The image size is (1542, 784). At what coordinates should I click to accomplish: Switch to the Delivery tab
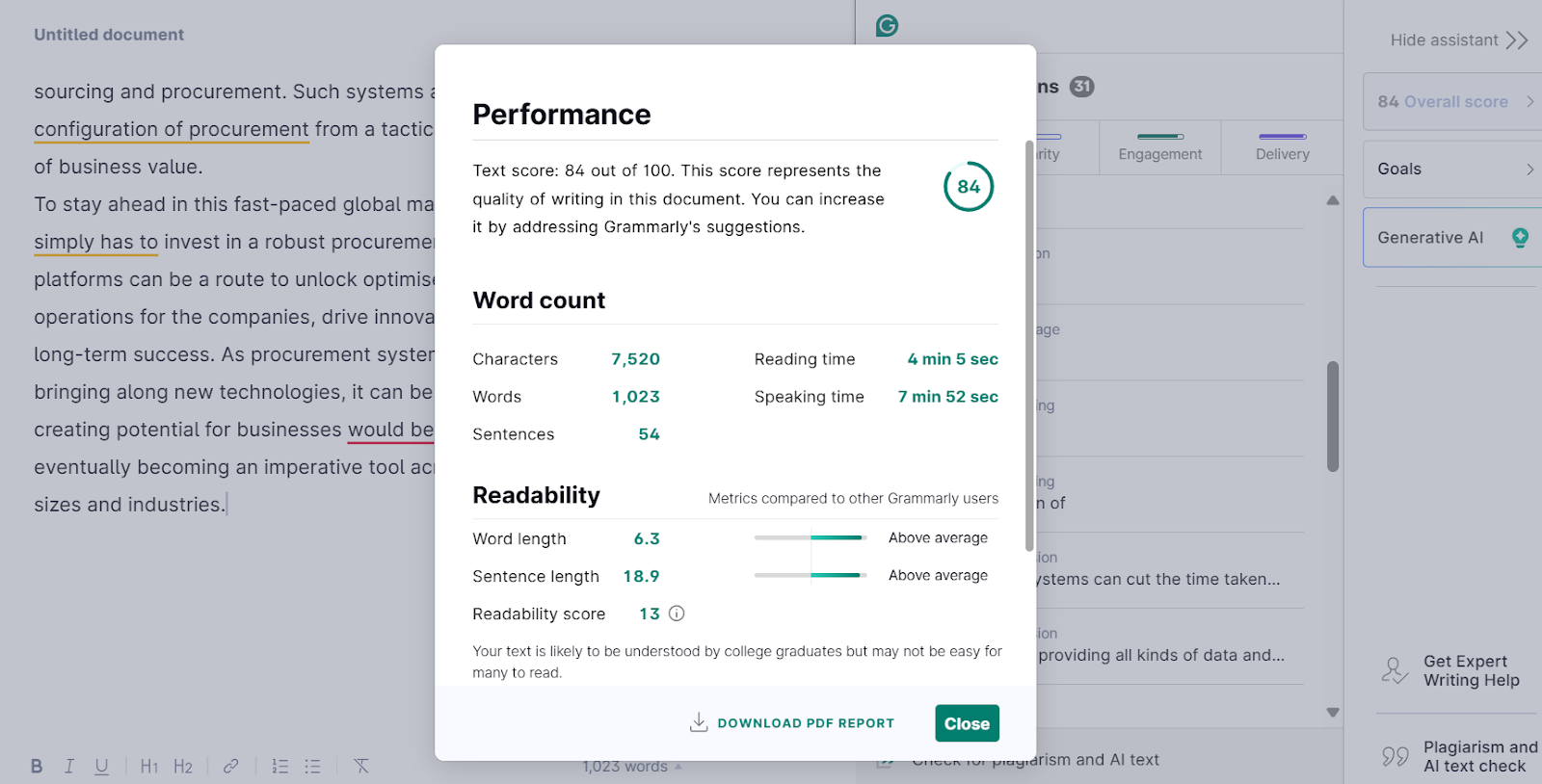tap(1283, 147)
